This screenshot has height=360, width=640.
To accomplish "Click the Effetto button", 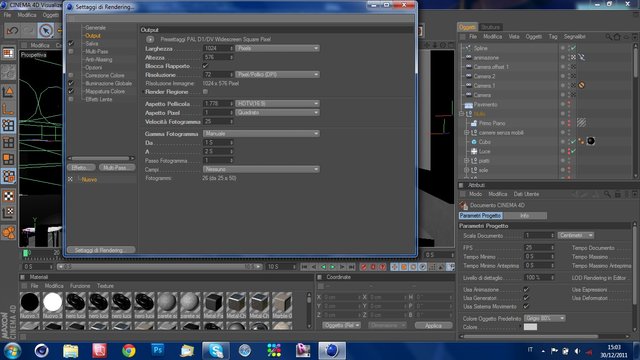I will click(x=81, y=168).
